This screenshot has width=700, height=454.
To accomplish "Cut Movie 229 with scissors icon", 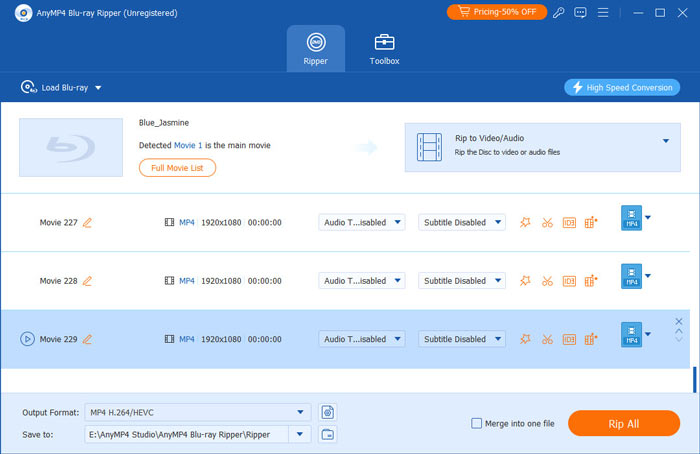I will [547, 339].
